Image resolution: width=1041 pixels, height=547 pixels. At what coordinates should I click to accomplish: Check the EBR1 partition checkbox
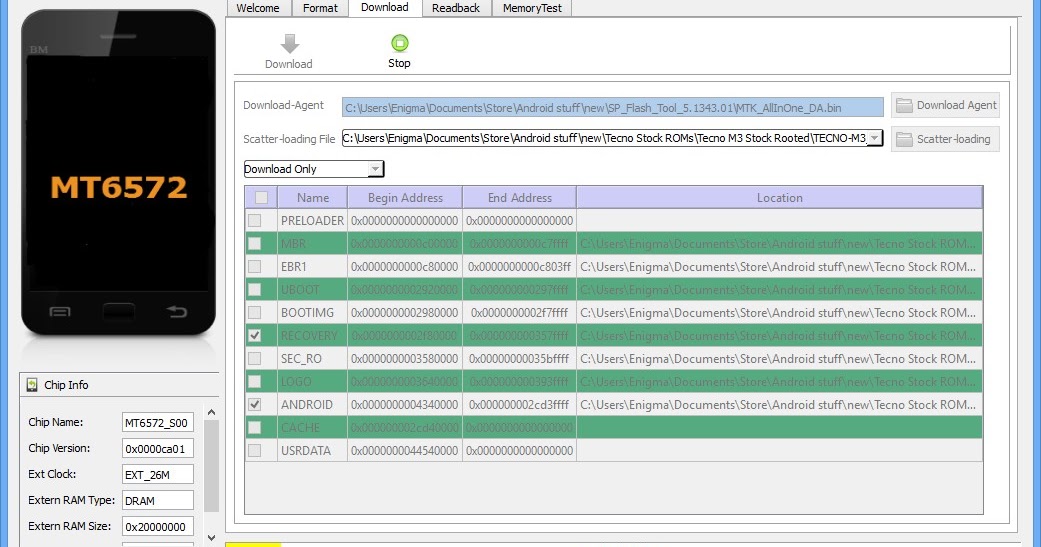(x=254, y=266)
